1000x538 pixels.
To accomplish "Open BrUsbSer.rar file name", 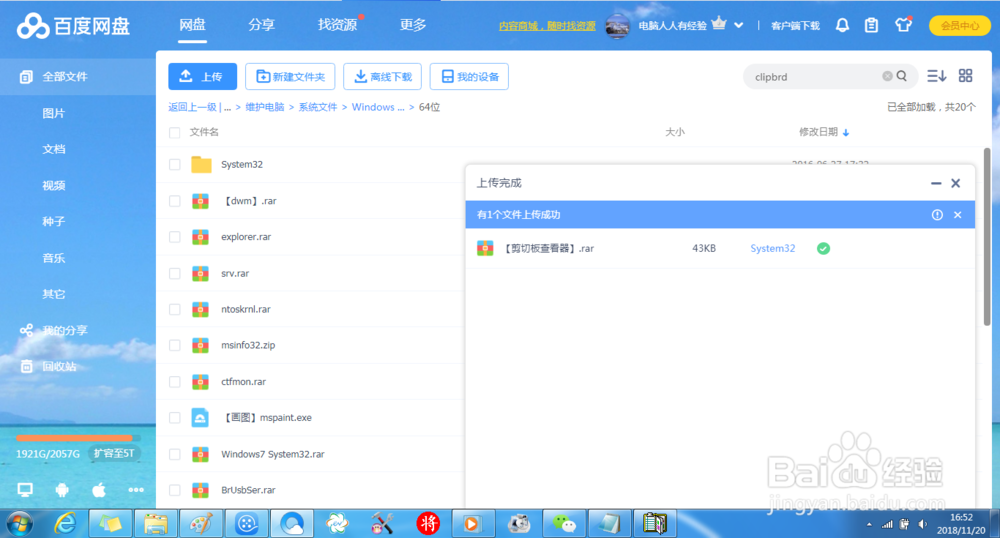I will point(248,490).
